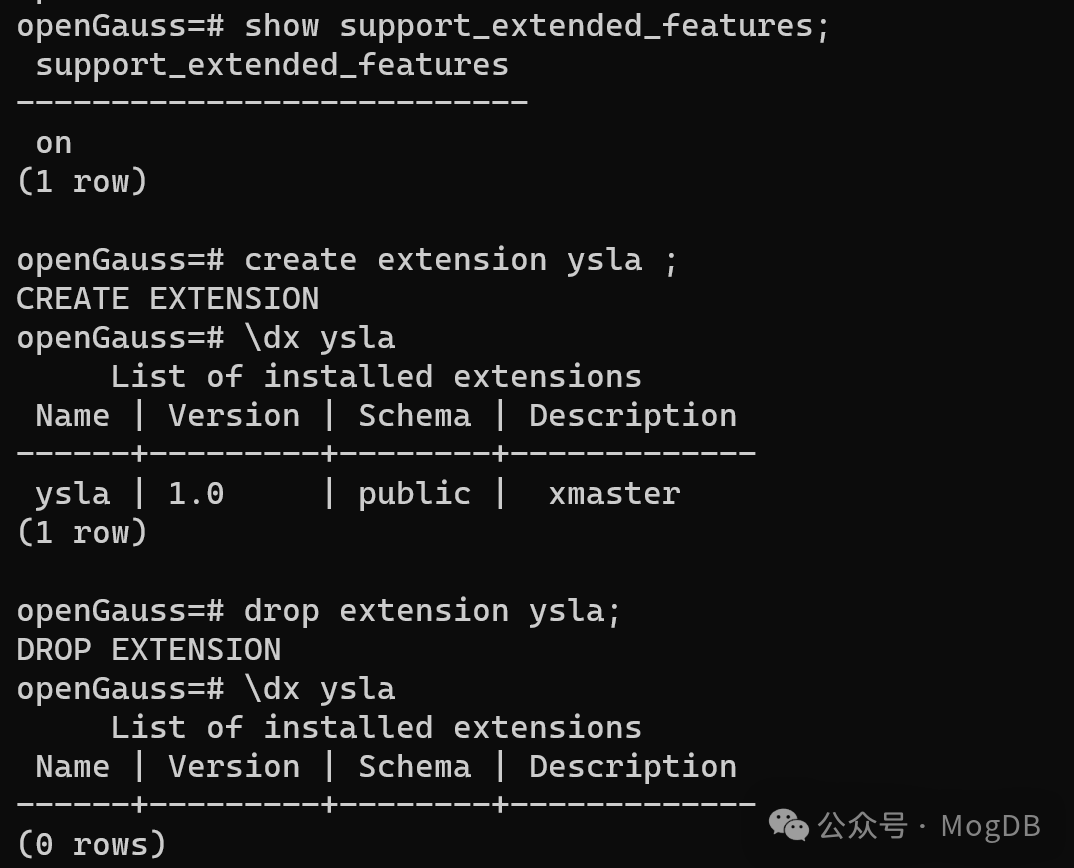
Task: Click the 'create extension ysla ;' command
Action: 461,260
